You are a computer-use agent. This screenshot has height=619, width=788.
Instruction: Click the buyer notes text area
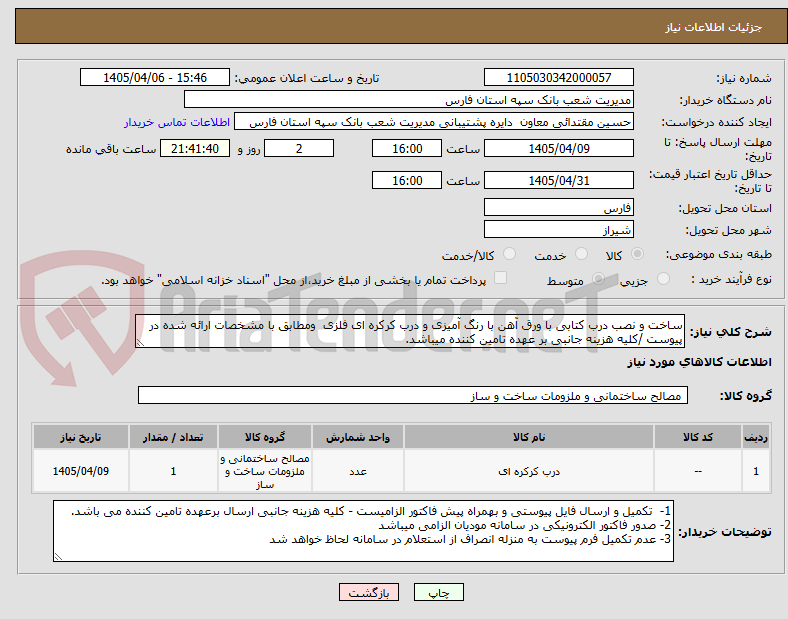pyautogui.click(x=363, y=531)
